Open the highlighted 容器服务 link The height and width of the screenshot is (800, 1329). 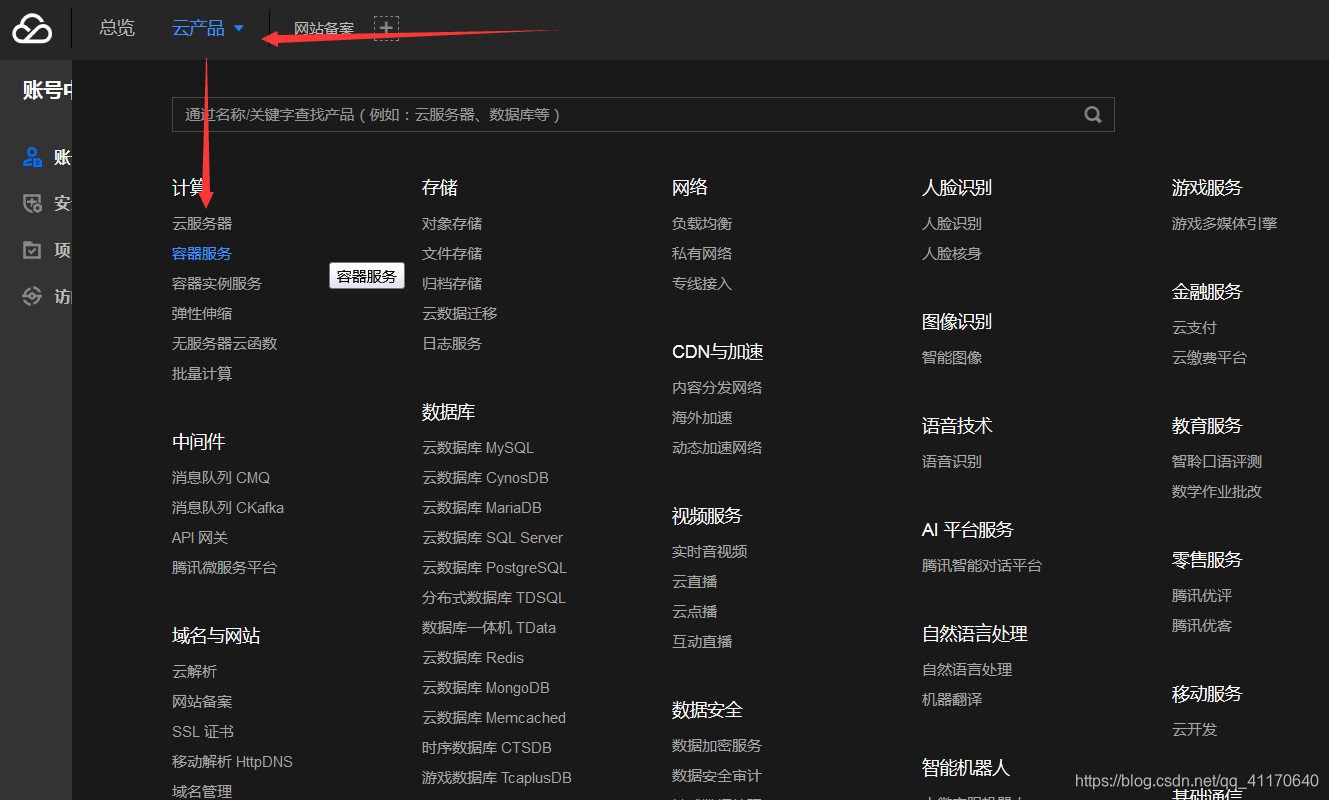click(x=202, y=254)
